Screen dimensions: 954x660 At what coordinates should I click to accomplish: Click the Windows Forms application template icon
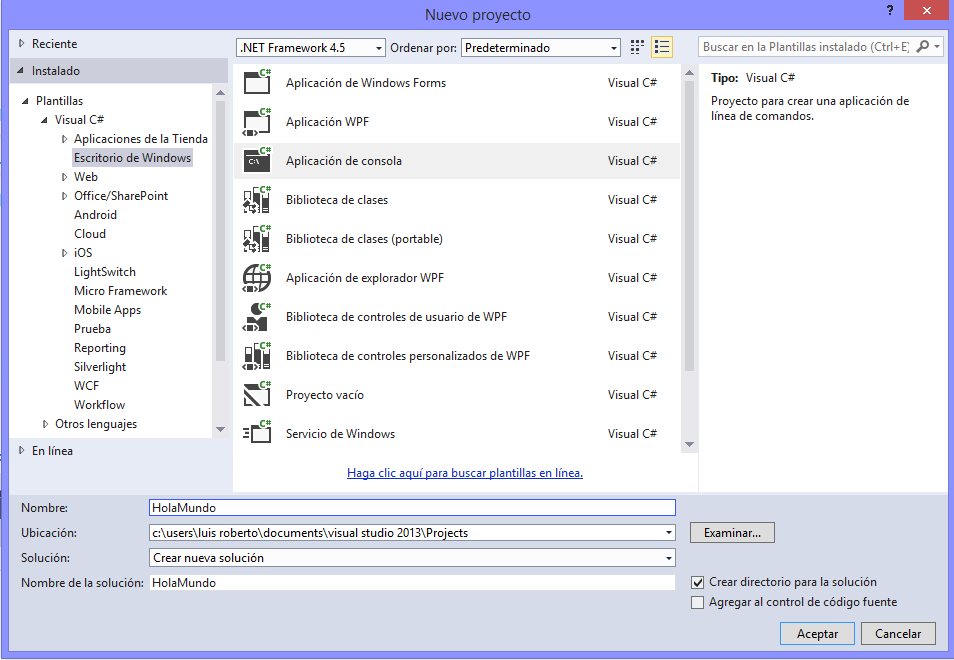tap(257, 83)
